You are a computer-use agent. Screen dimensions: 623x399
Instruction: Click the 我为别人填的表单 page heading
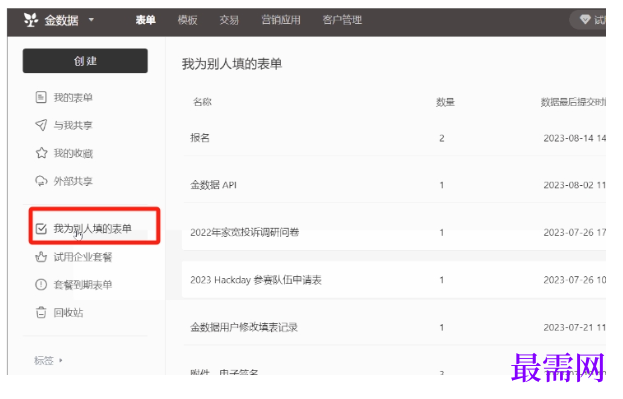click(x=232, y=64)
